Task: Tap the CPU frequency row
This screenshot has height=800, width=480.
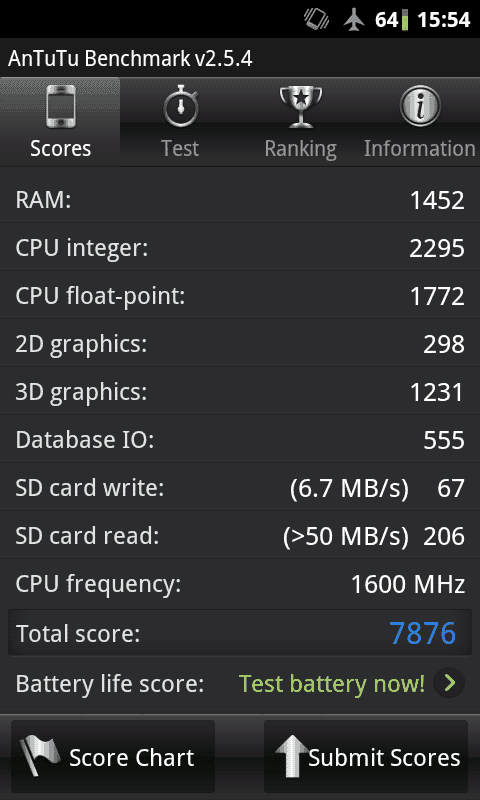Action: (x=240, y=583)
